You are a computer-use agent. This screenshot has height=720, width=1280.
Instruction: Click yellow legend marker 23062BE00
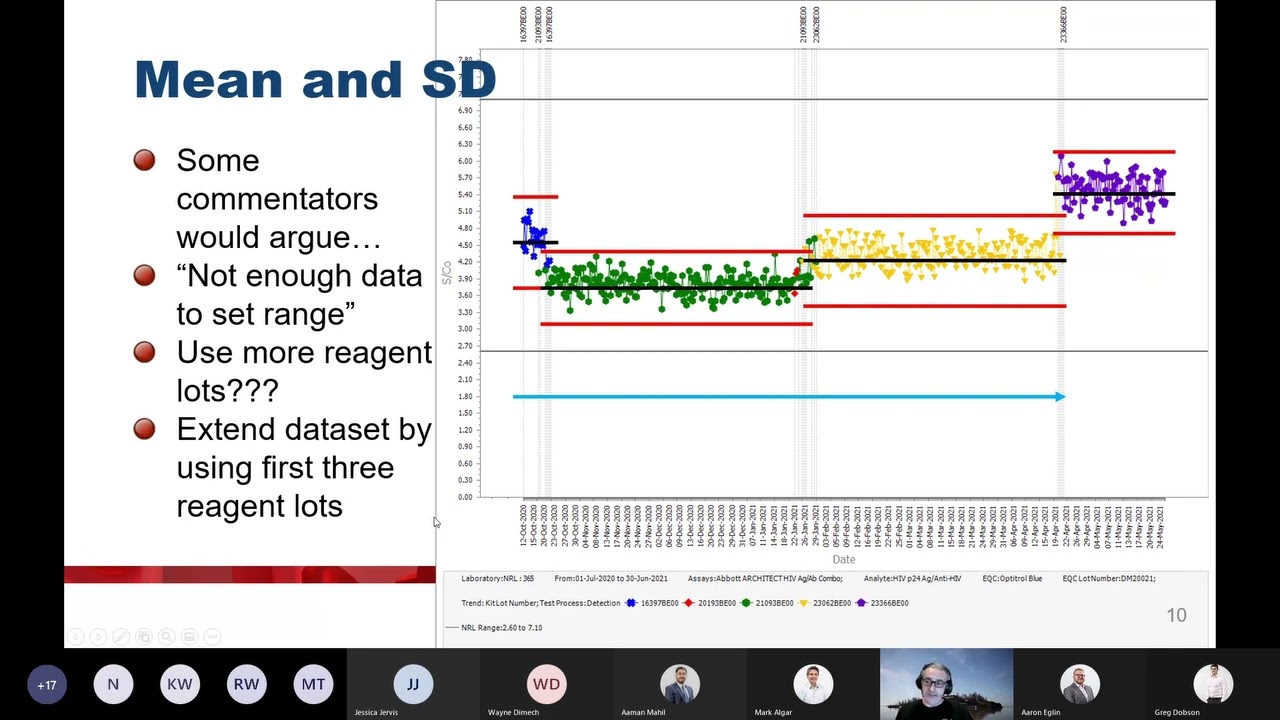point(805,603)
